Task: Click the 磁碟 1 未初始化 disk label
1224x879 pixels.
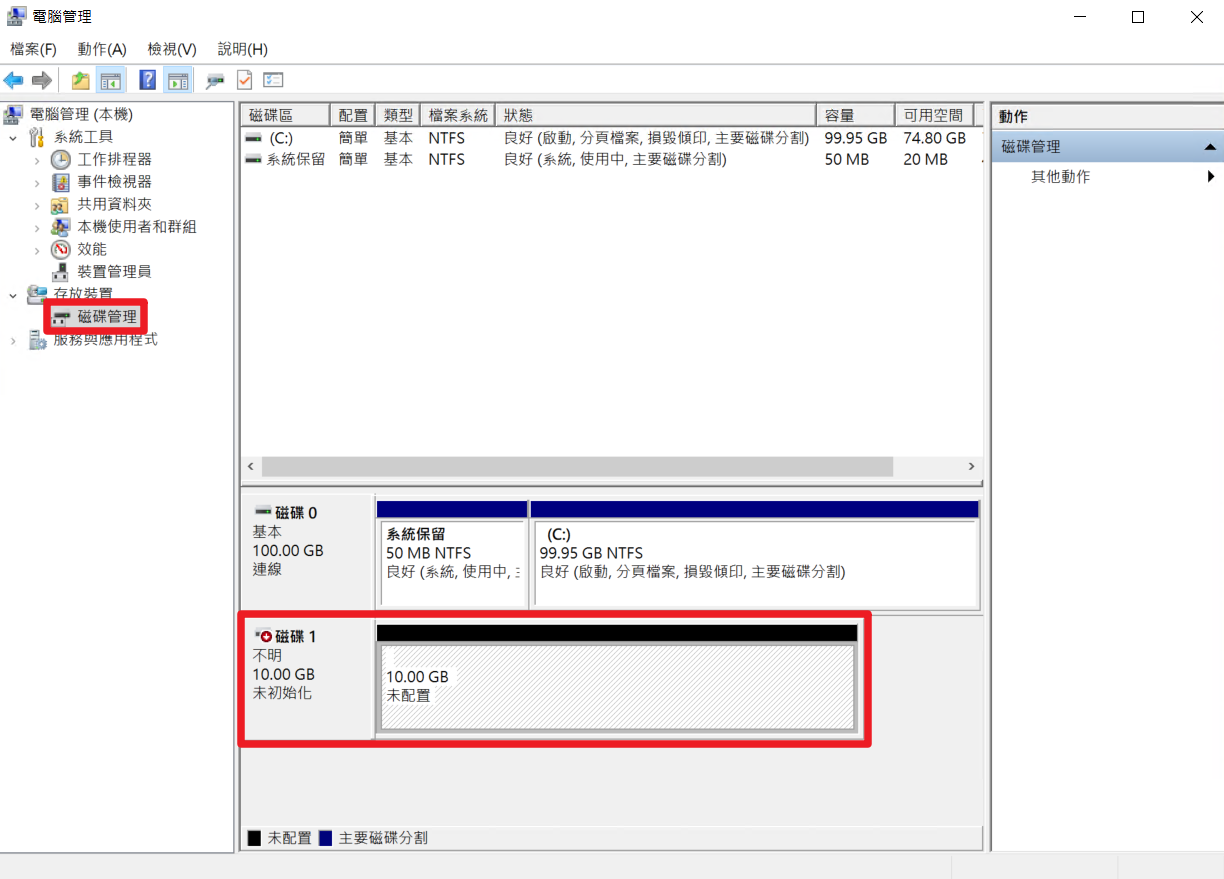Action: [307, 678]
